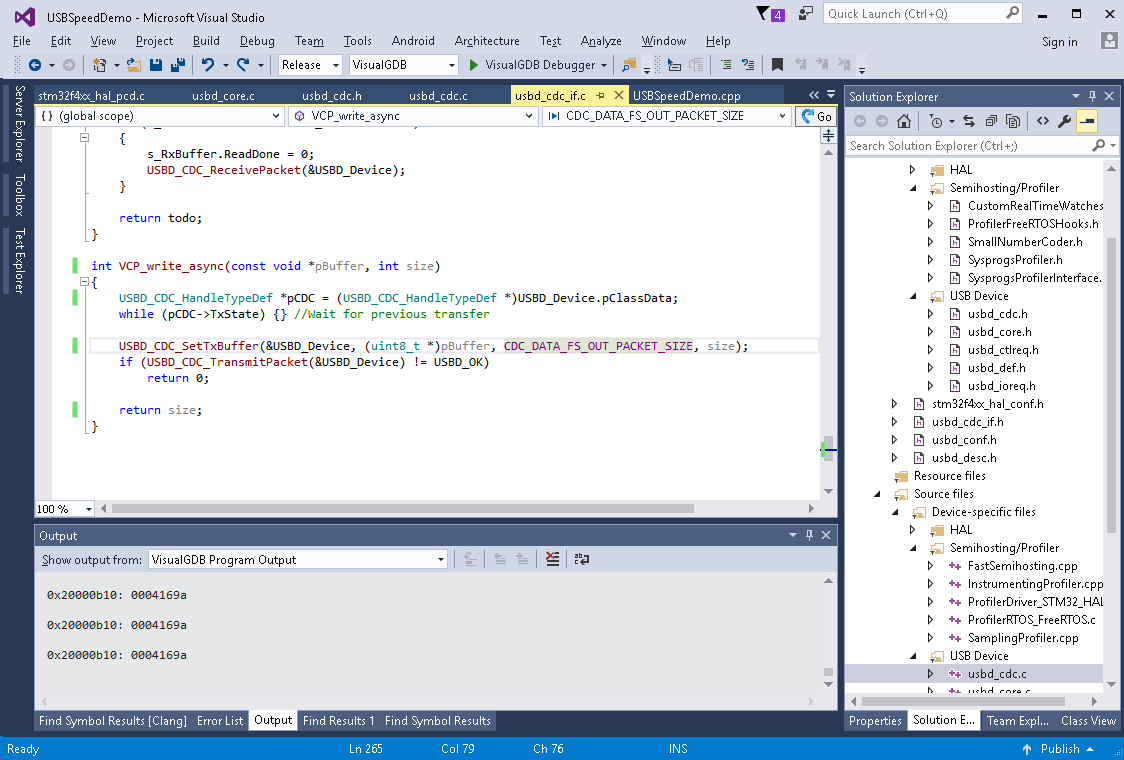Open the Debug menu
The height and width of the screenshot is (760, 1124).
coord(257,41)
